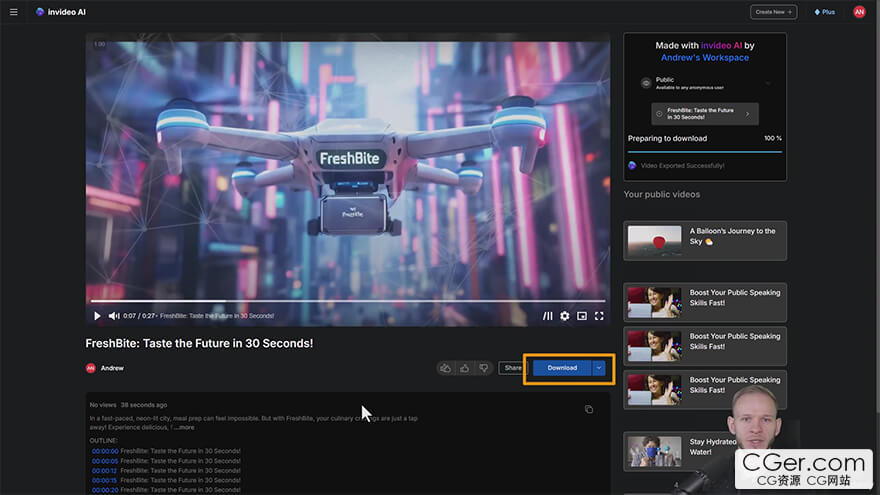
Task: Seek on the video progress bar
Action: 348,301
